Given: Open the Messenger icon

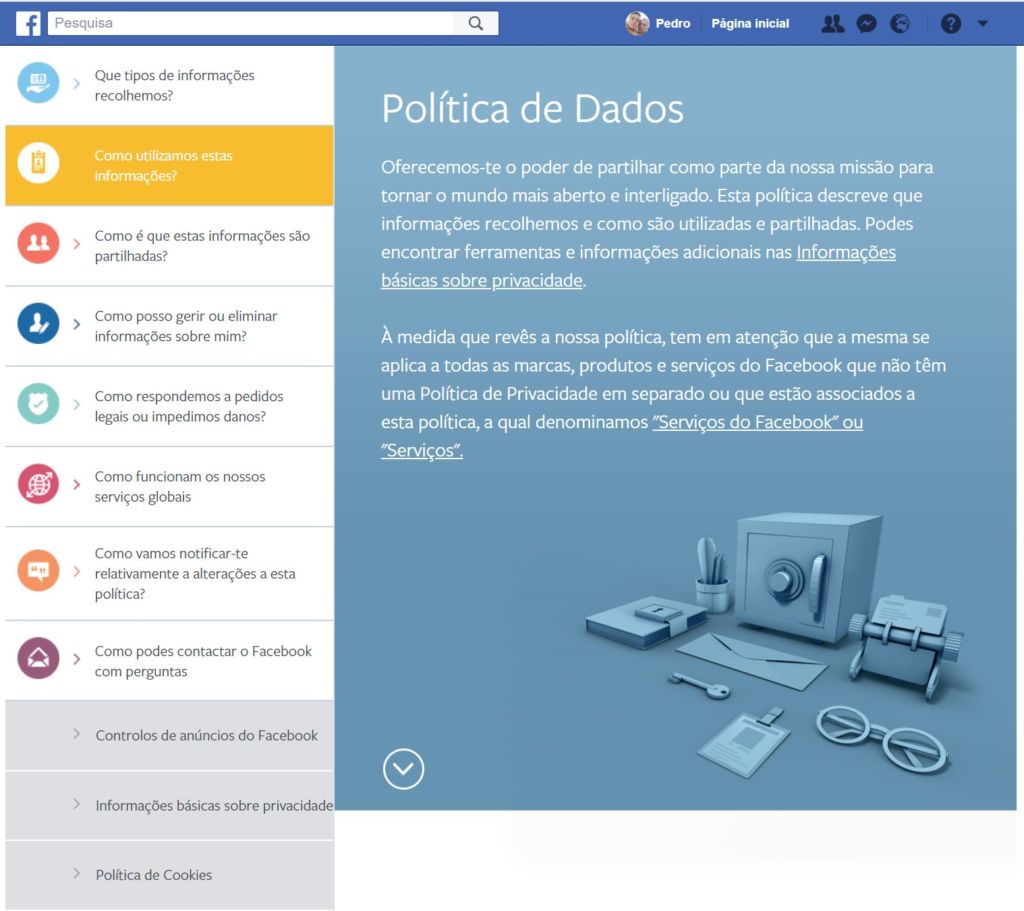Looking at the screenshot, I should tap(867, 24).
